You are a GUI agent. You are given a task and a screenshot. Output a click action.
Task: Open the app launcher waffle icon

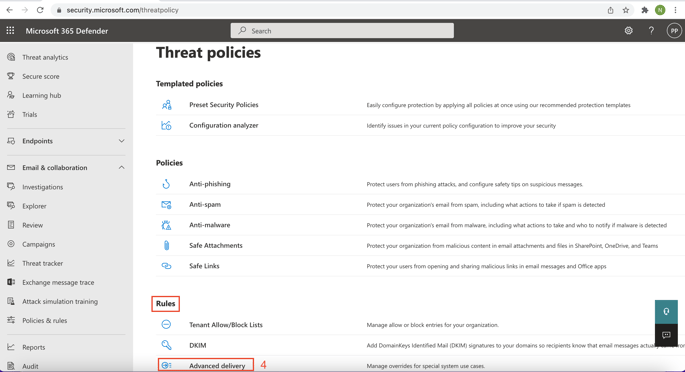coord(10,31)
